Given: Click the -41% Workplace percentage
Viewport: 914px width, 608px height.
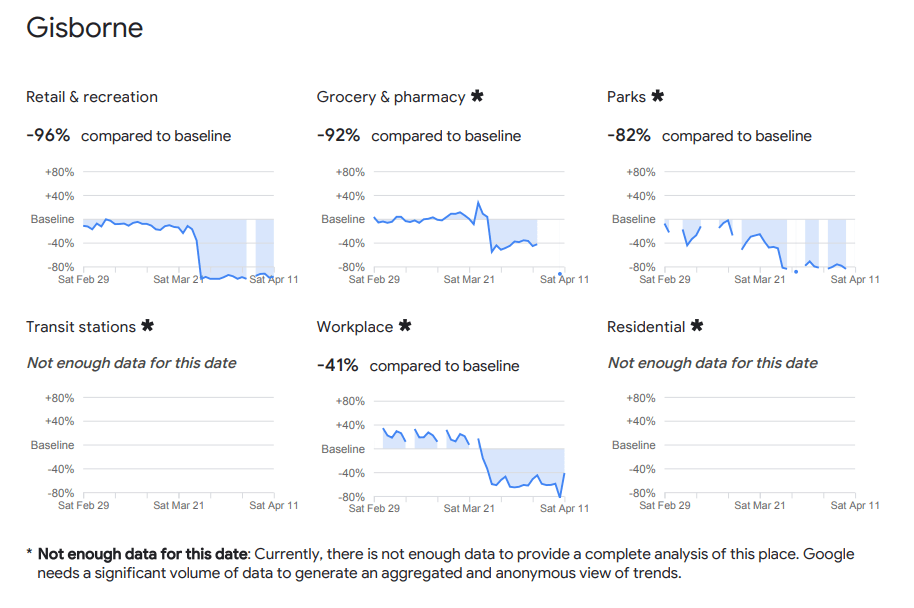Looking at the screenshot, I should [338, 366].
